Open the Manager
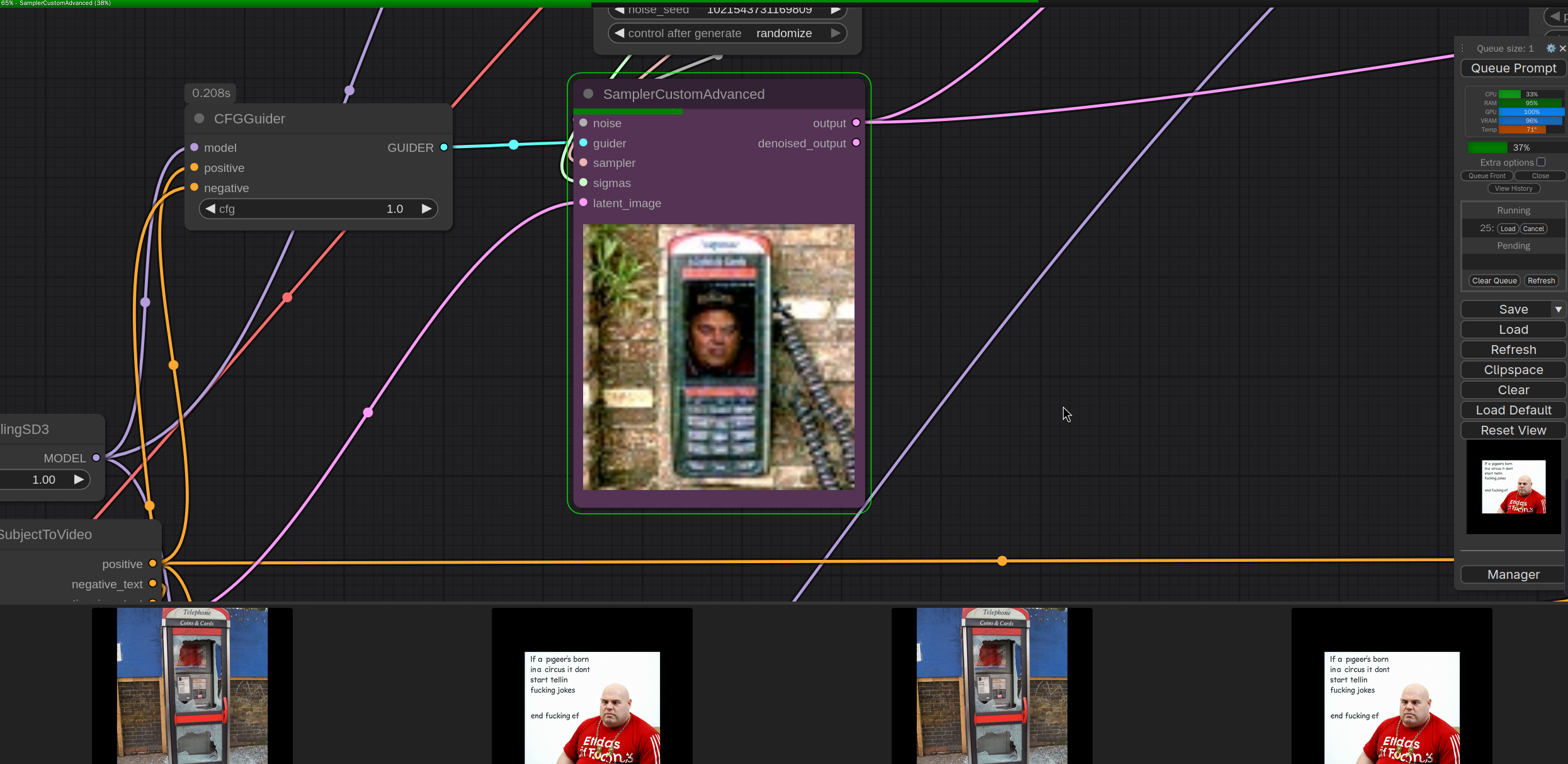The image size is (1568, 764). (x=1513, y=574)
